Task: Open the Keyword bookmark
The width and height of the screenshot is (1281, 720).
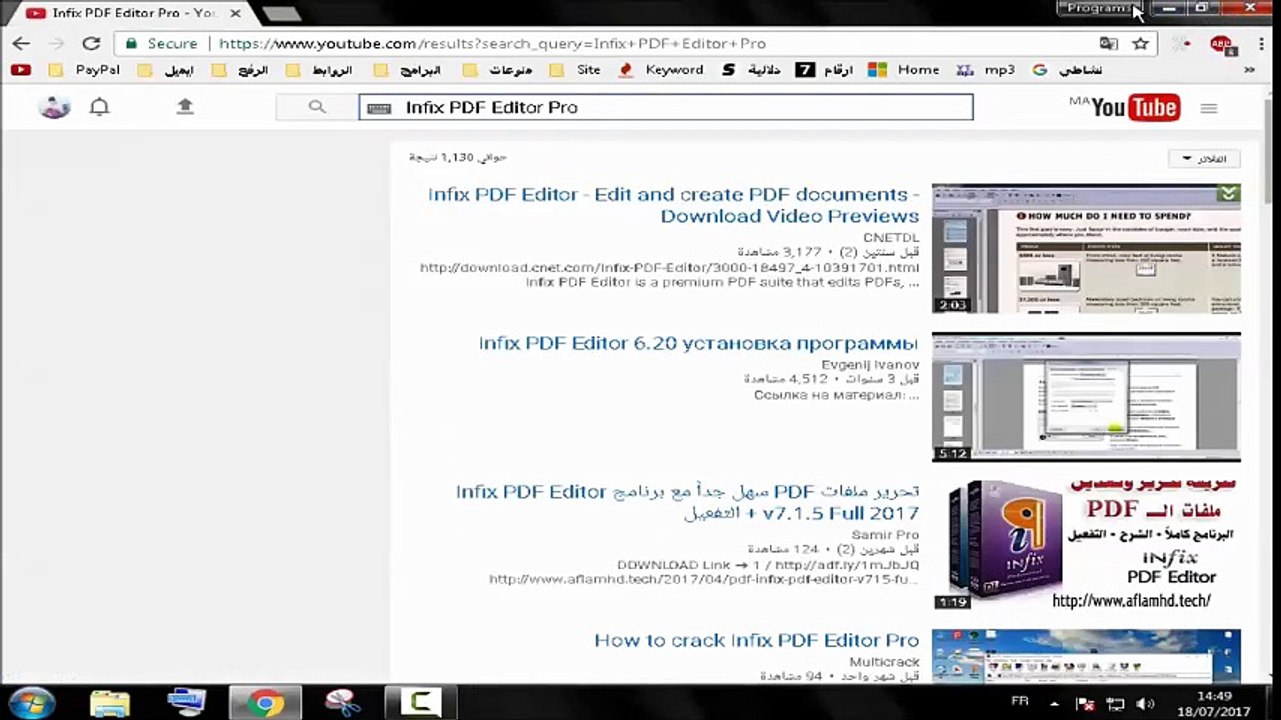Action: [x=661, y=70]
